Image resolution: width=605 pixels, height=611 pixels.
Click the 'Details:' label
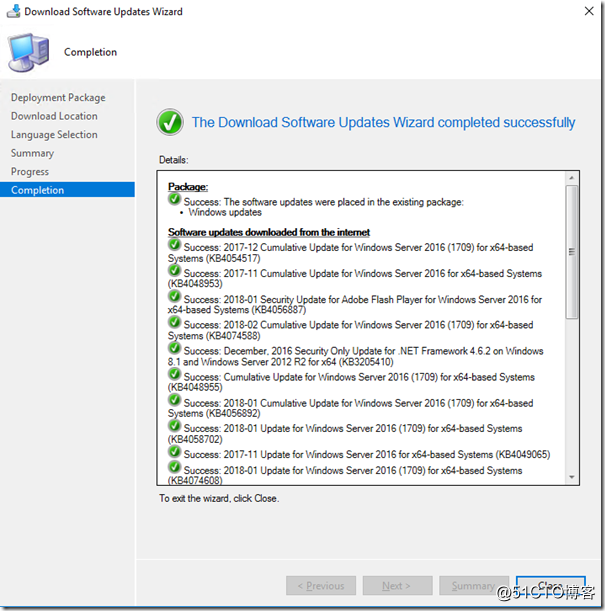[174, 160]
